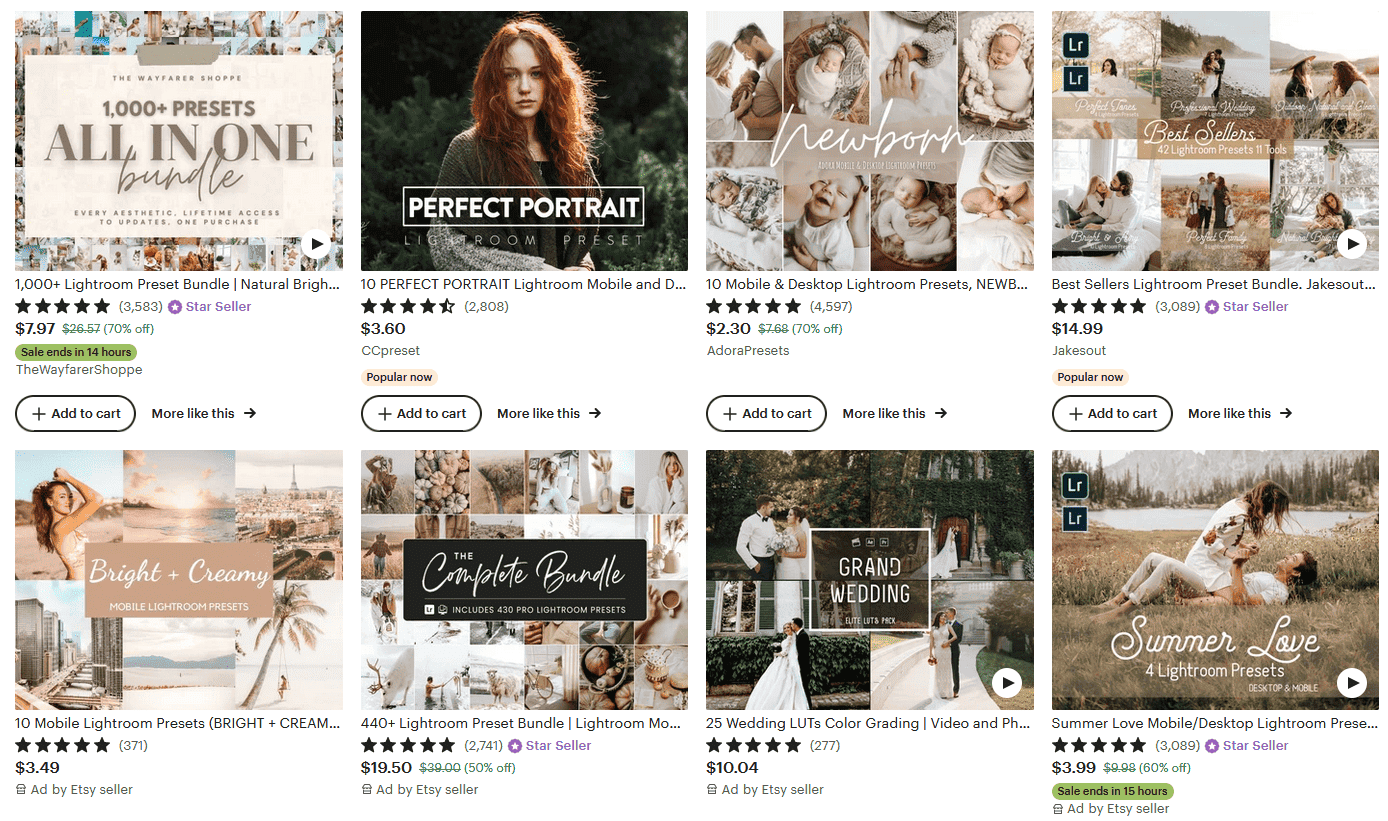This screenshot has height=821, width=1388.
Task: Open title '25 Wedding LUTs Color Grading | Video and Ph...'
Action: click(869, 723)
